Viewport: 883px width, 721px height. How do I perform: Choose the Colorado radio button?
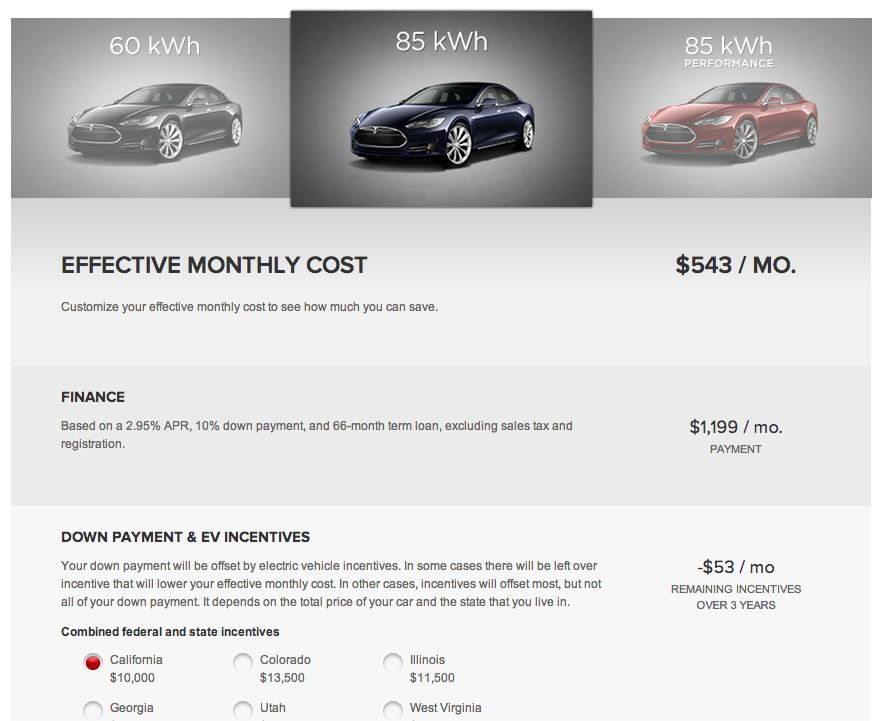point(243,662)
